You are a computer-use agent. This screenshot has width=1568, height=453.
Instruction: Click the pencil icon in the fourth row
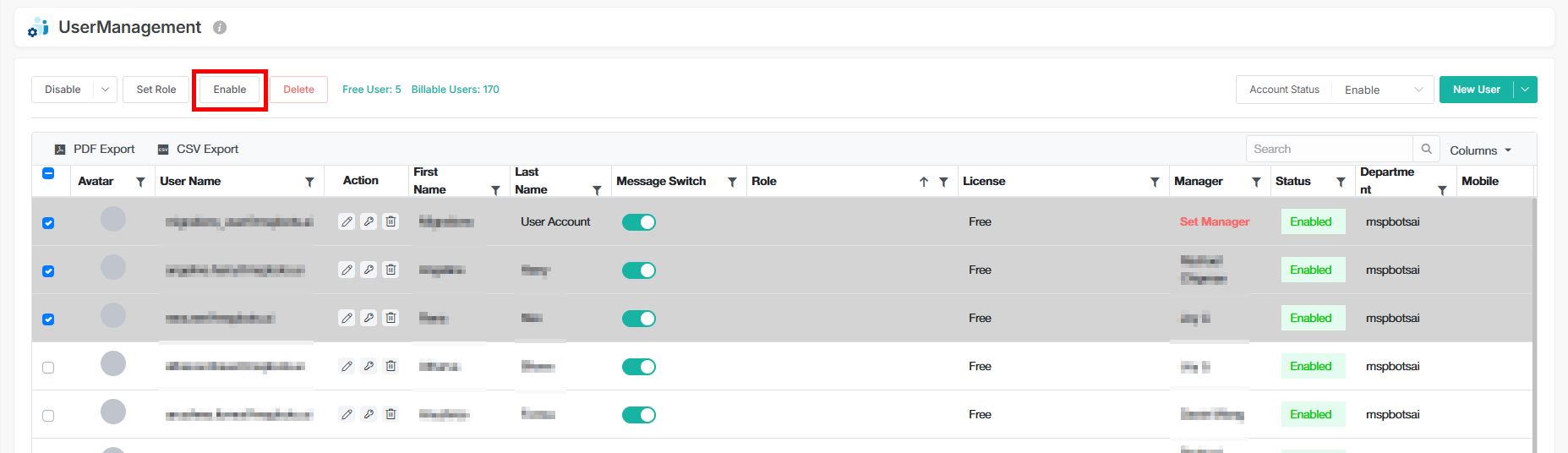[x=347, y=366]
